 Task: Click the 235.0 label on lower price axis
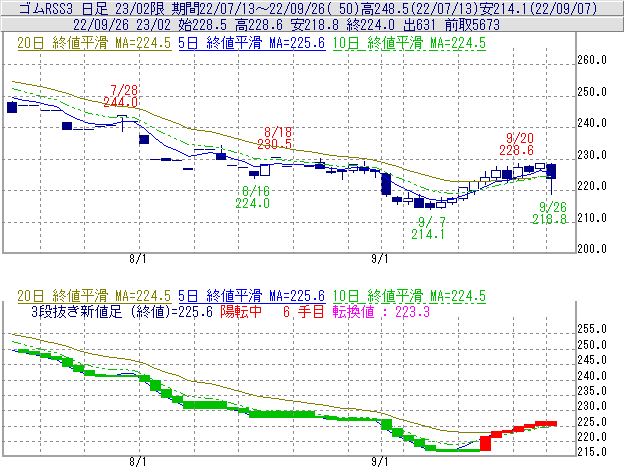point(592,391)
